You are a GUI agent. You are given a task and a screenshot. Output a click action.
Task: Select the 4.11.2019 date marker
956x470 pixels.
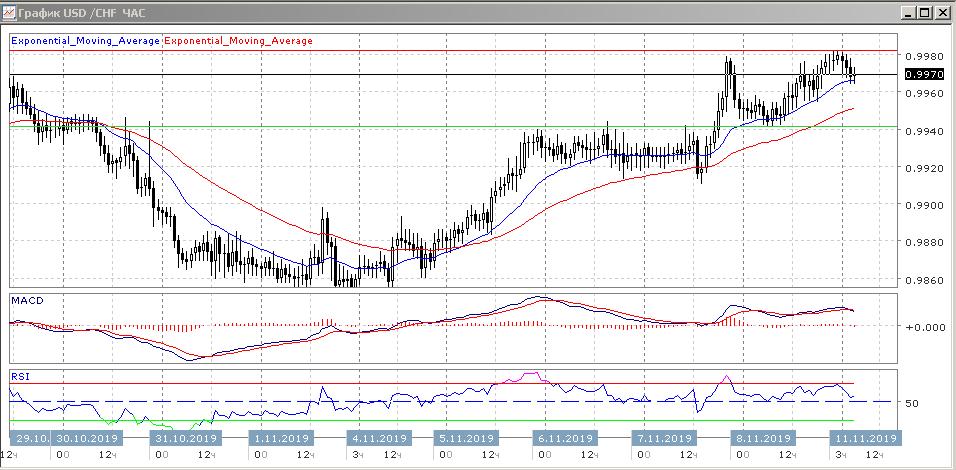coord(379,438)
